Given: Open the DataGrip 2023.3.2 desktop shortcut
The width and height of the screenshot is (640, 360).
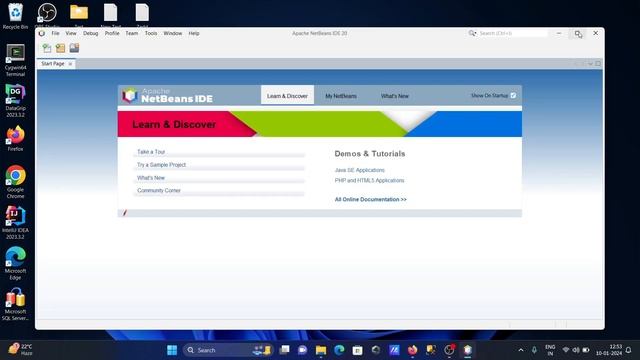Looking at the screenshot, I should [x=16, y=101].
